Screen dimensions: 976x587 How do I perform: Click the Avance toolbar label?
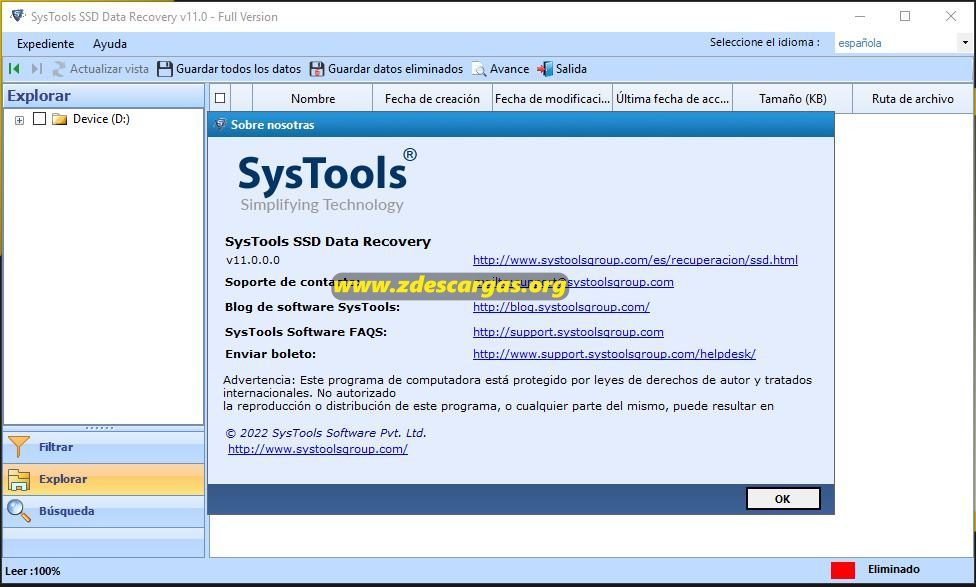click(509, 68)
